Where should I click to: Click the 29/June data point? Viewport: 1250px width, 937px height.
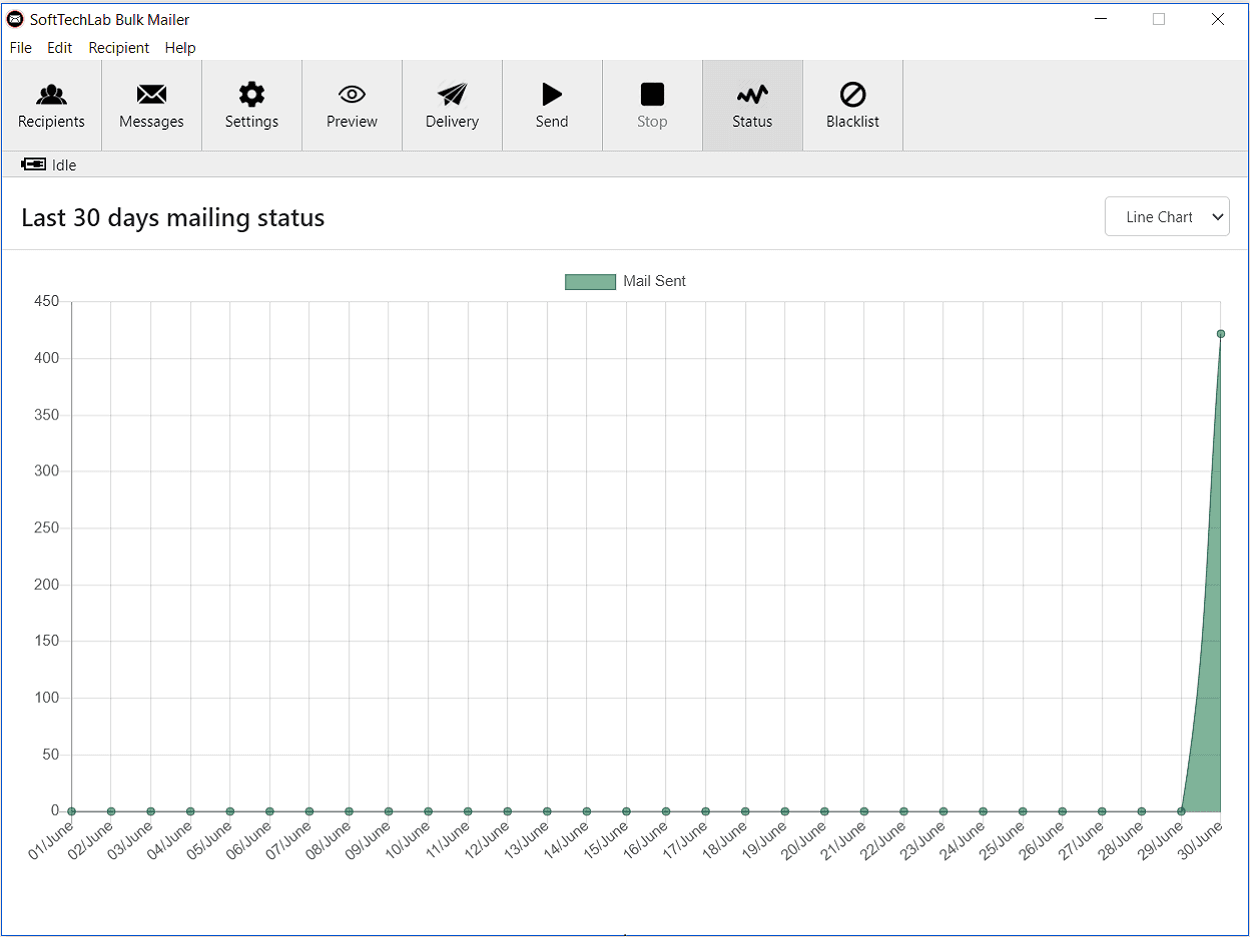tap(1181, 811)
